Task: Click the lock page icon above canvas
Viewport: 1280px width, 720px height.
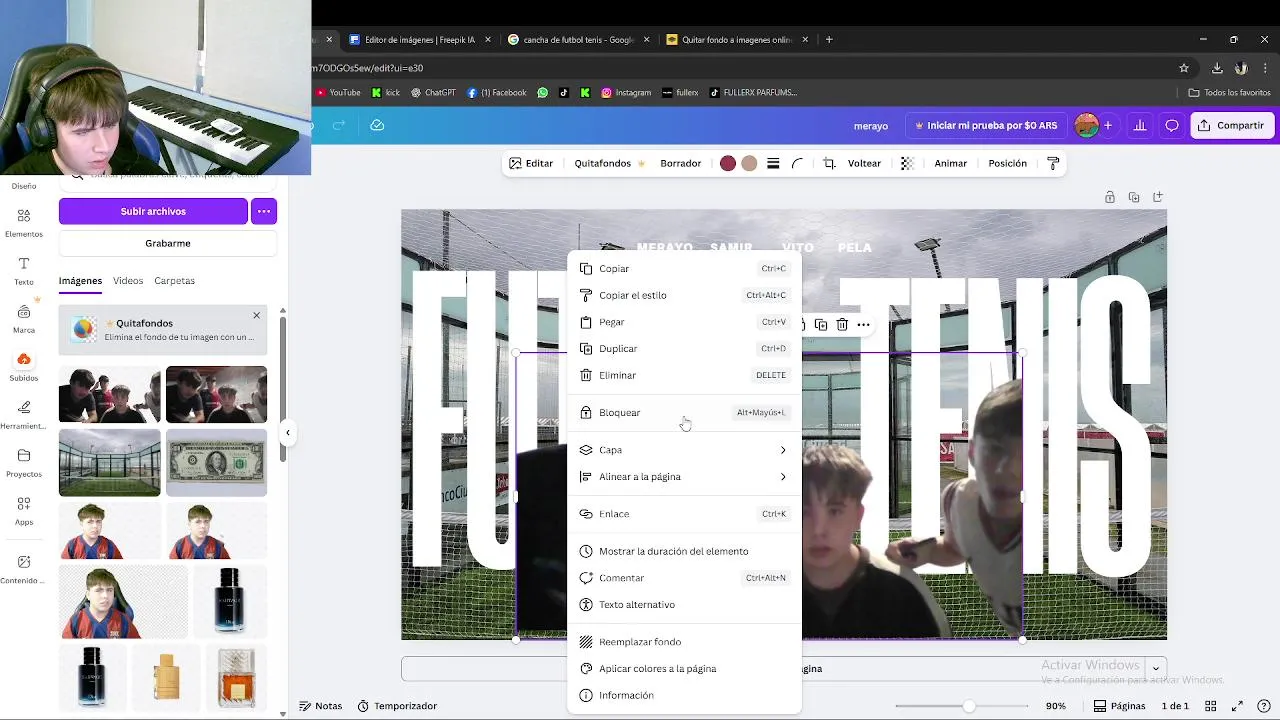Action: [x=1110, y=197]
